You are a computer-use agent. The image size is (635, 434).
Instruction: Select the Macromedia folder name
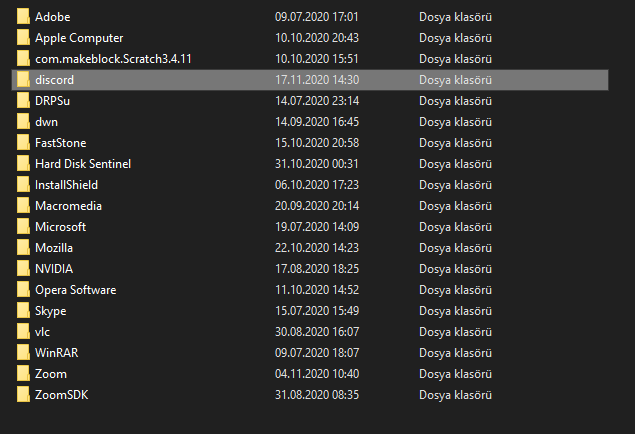68,206
